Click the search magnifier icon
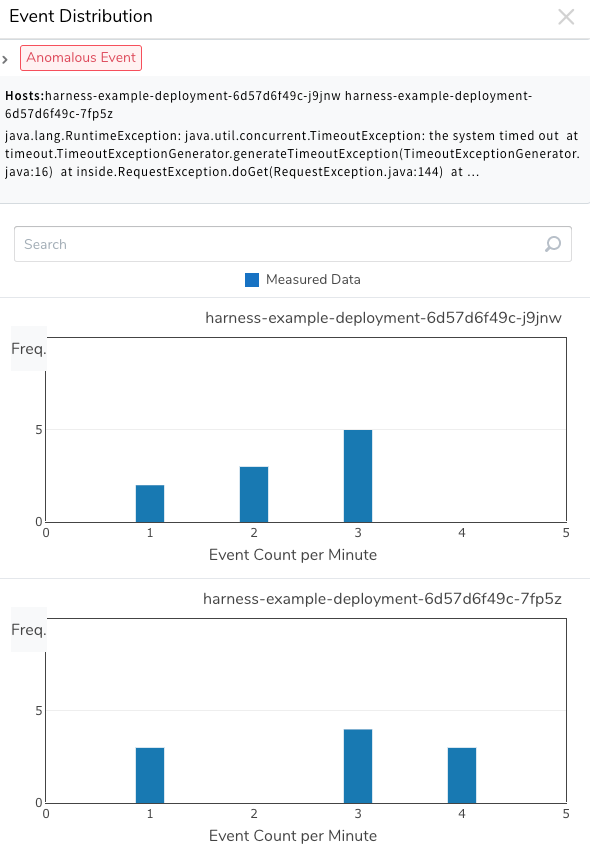 (552, 244)
